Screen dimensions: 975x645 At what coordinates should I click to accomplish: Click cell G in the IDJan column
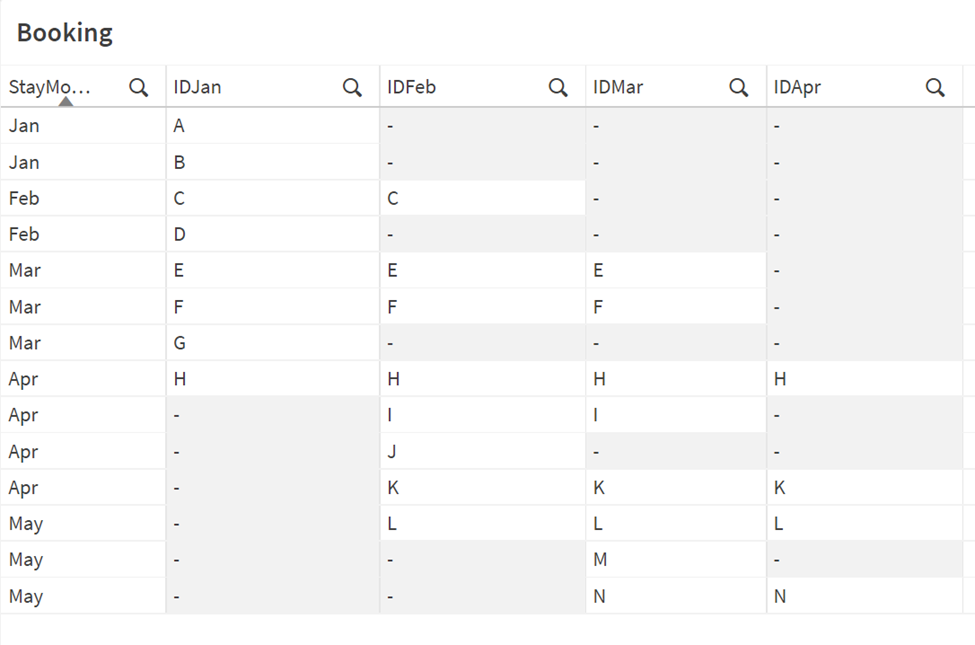[180, 343]
